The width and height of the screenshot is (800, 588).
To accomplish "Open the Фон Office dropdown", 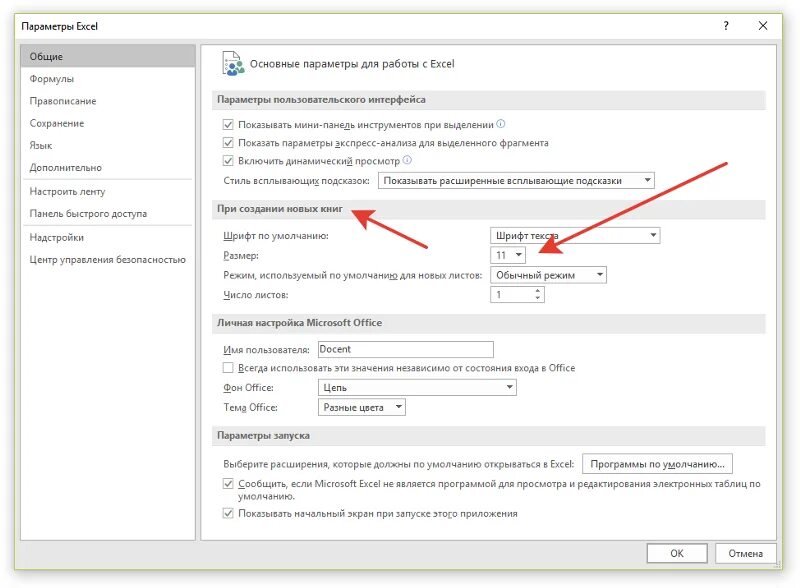I will pos(417,387).
